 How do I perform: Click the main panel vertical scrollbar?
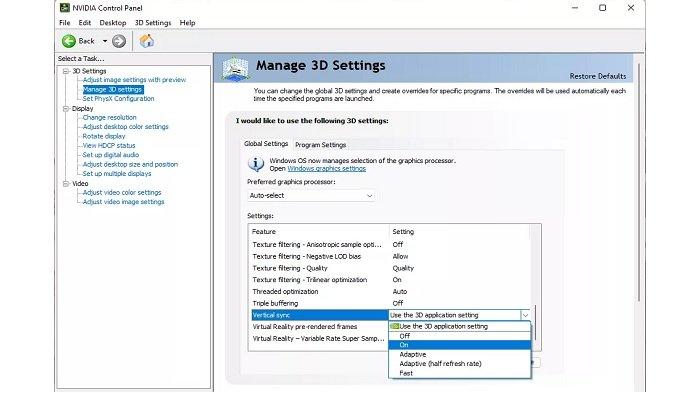pyautogui.click(x=639, y=183)
